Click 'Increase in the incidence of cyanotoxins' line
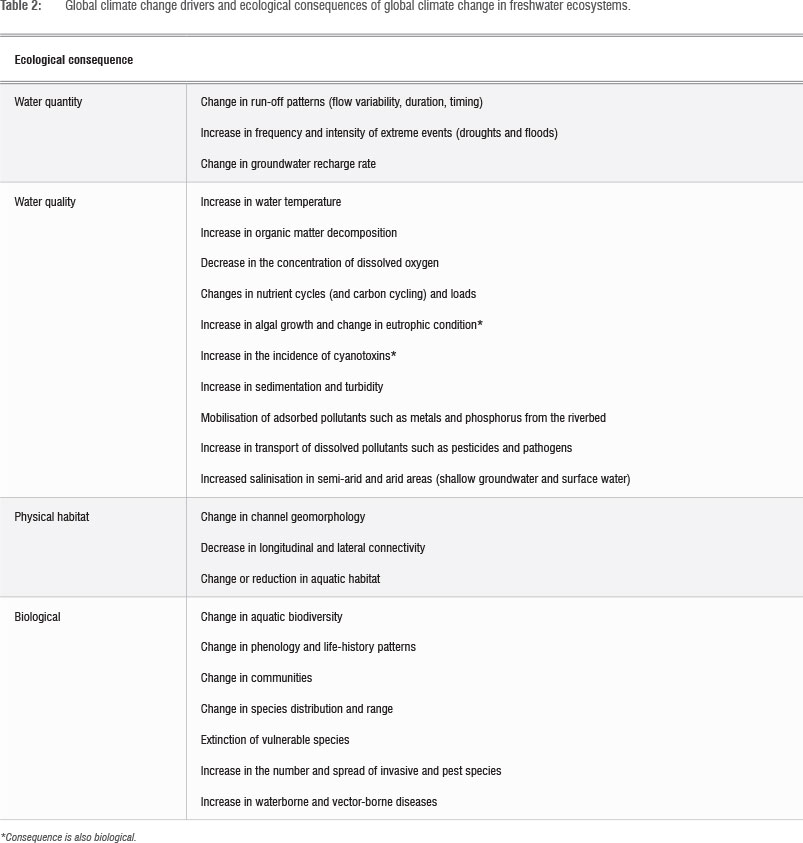This screenshot has height=843, width=803. coord(298,356)
